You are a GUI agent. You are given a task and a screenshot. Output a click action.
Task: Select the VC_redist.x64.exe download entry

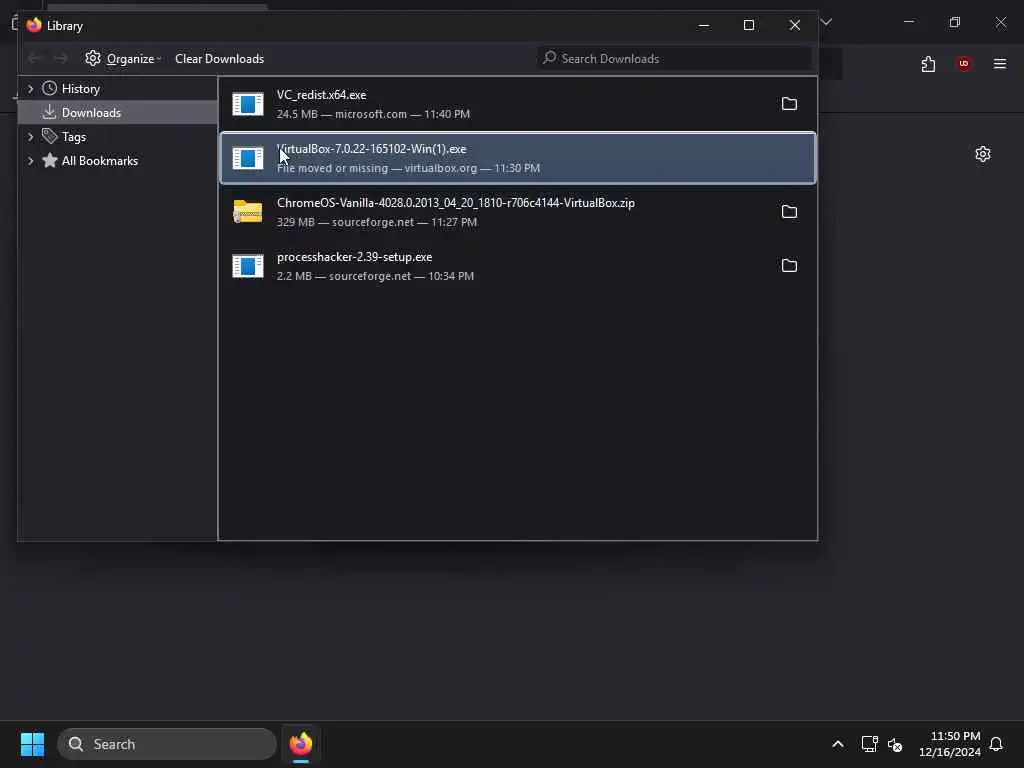518,104
